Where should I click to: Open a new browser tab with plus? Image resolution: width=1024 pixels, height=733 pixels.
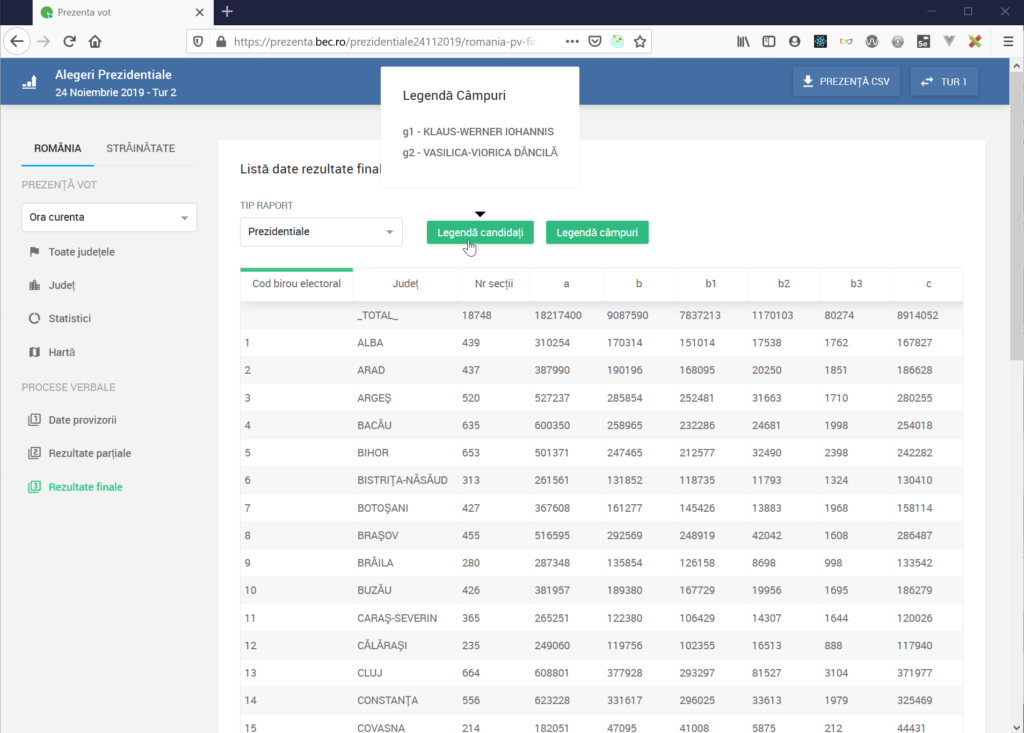[x=227, y=12]
